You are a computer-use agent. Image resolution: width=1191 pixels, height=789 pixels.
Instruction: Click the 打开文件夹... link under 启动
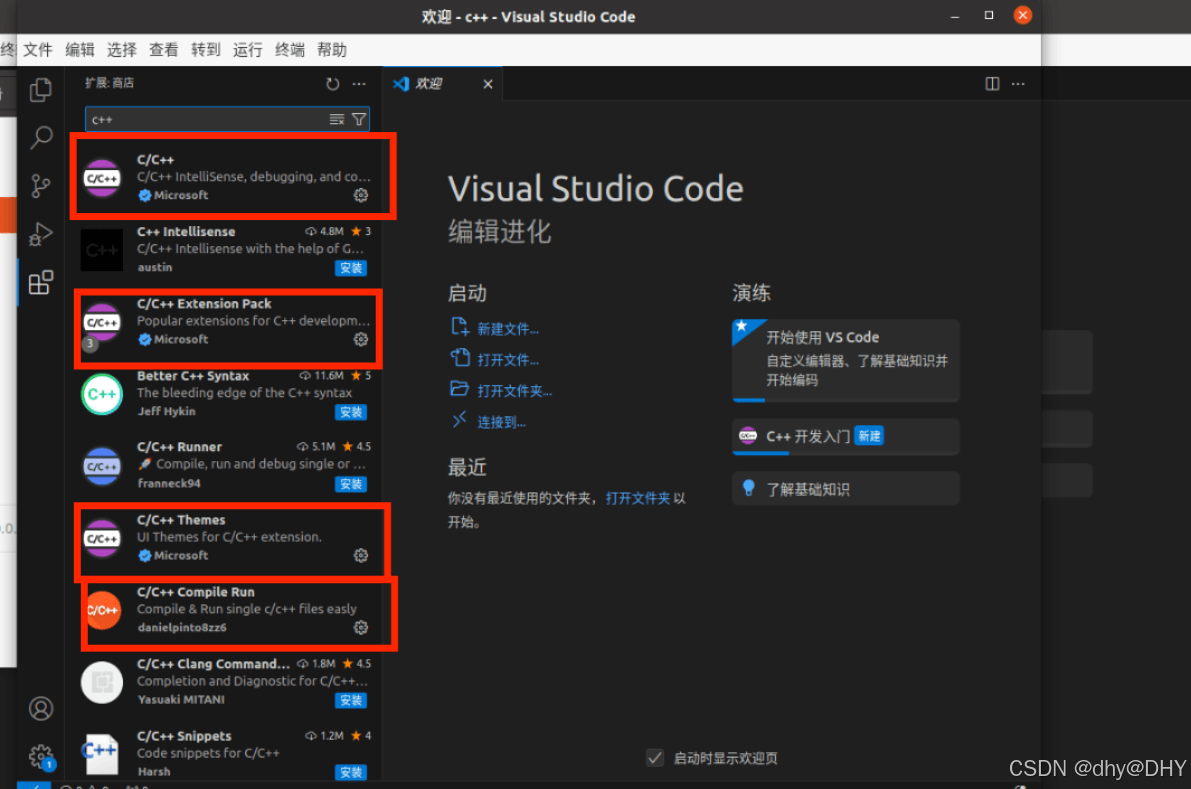click(x=514, y=391)
